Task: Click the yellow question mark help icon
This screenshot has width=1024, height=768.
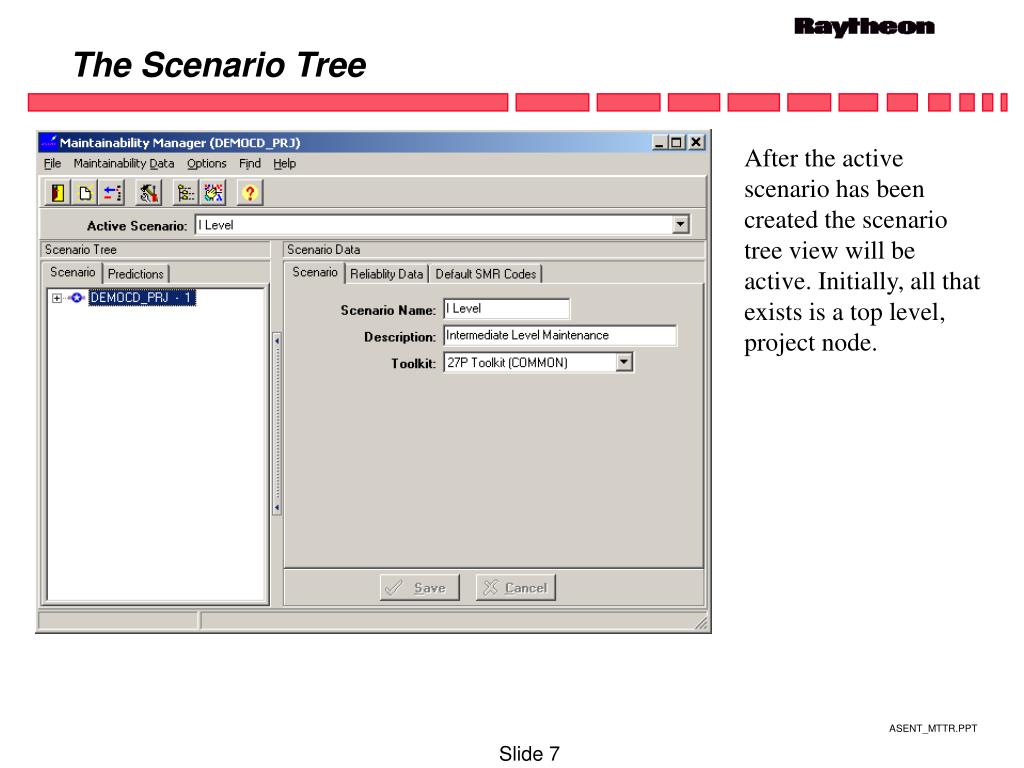Action: [249, 193]
